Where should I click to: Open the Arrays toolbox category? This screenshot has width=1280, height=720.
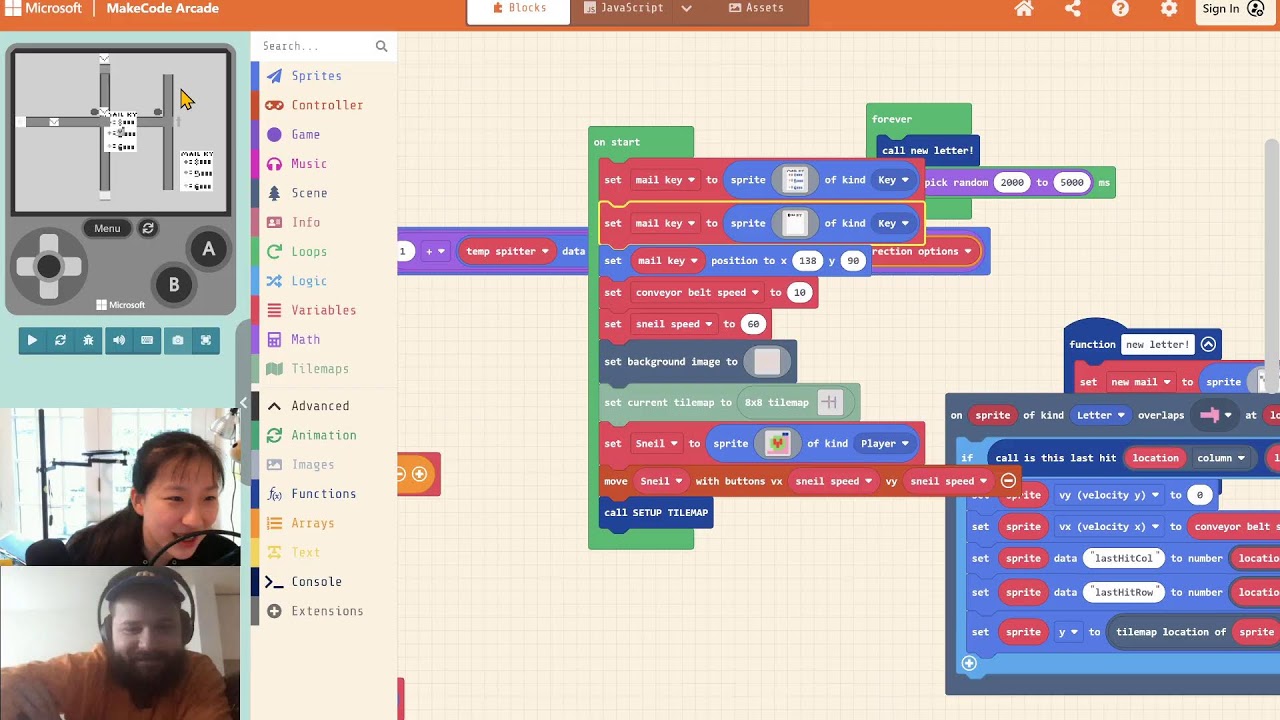pos(324,523)
